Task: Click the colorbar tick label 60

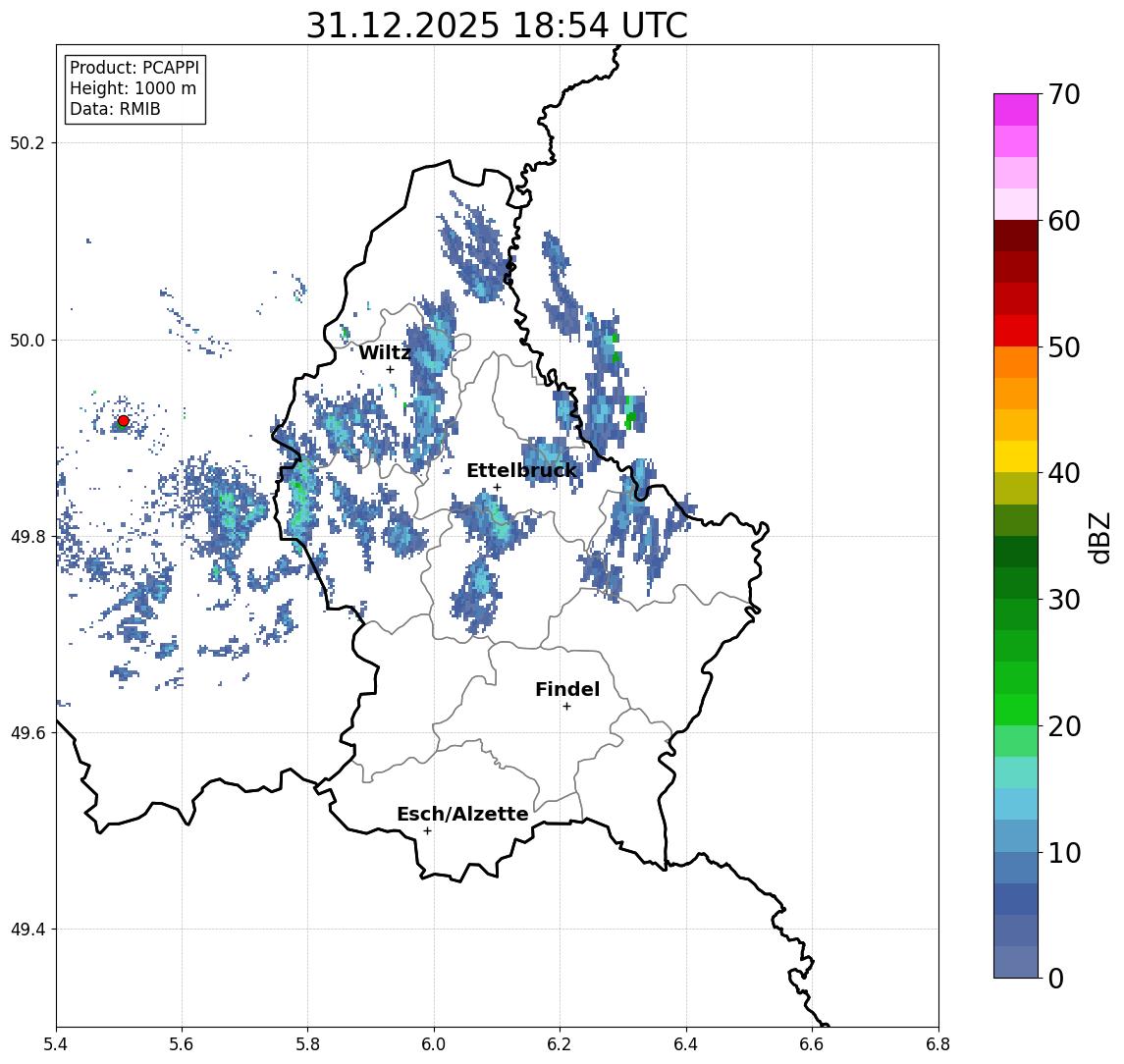Action: 1064,222
